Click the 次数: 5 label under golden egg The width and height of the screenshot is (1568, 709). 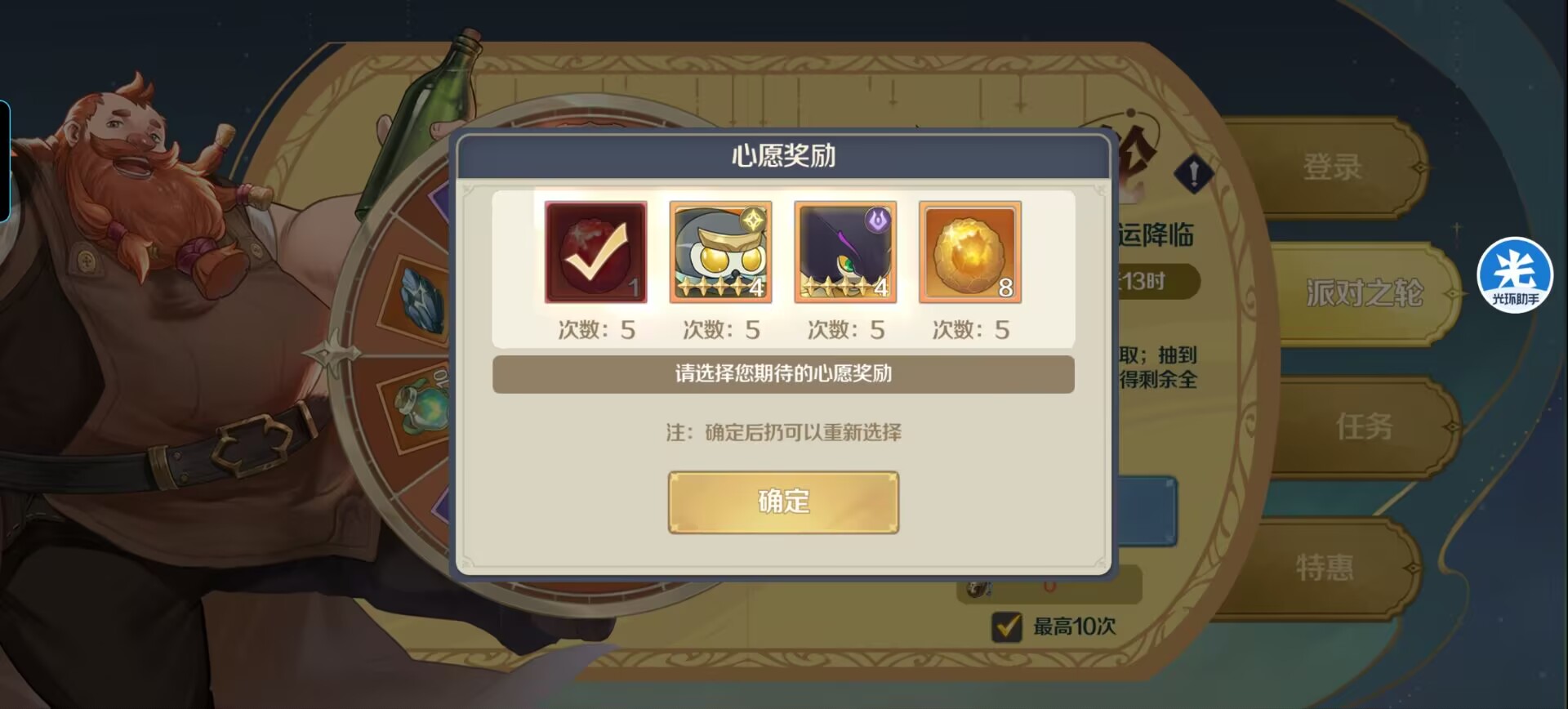pyautogui.click(x=971, y=330)
